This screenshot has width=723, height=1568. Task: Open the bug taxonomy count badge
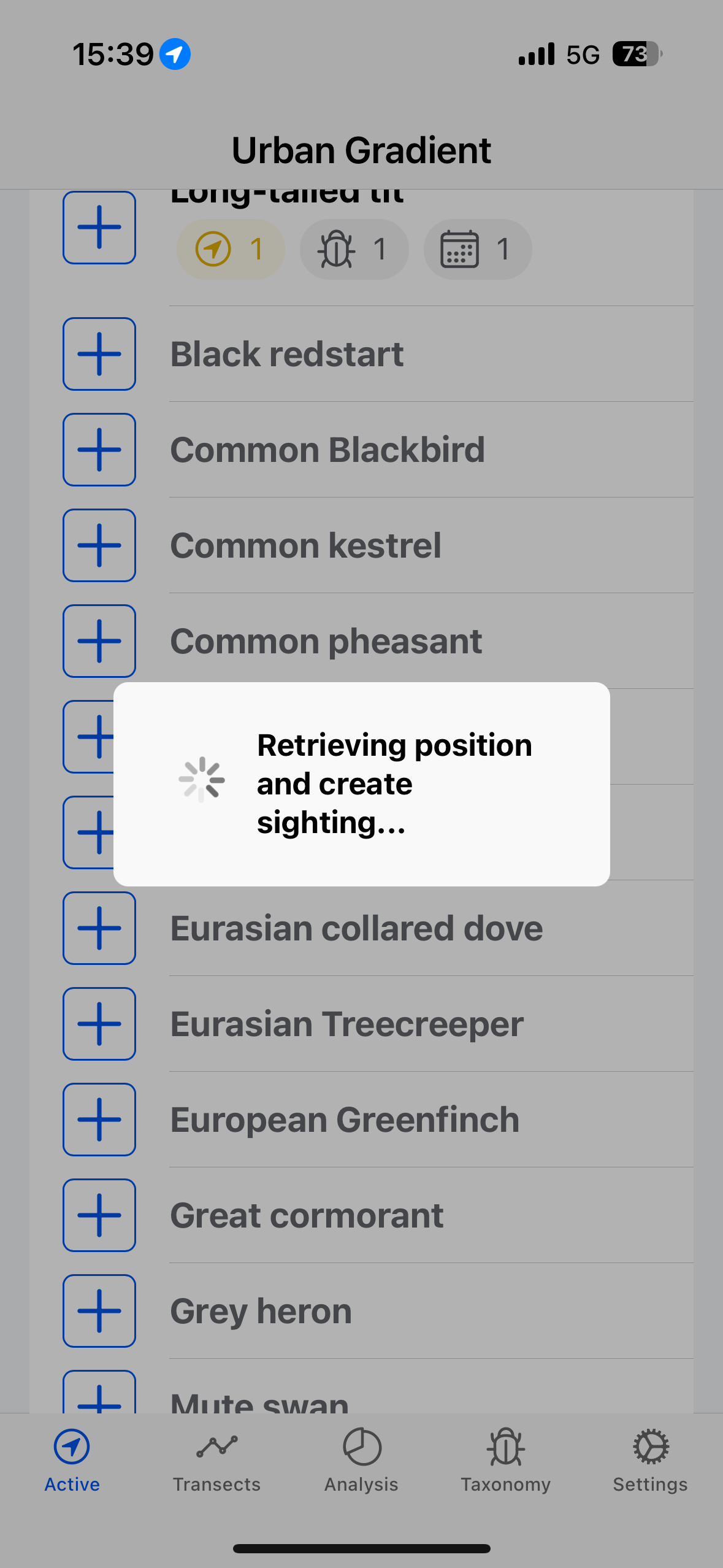[354, 249]
